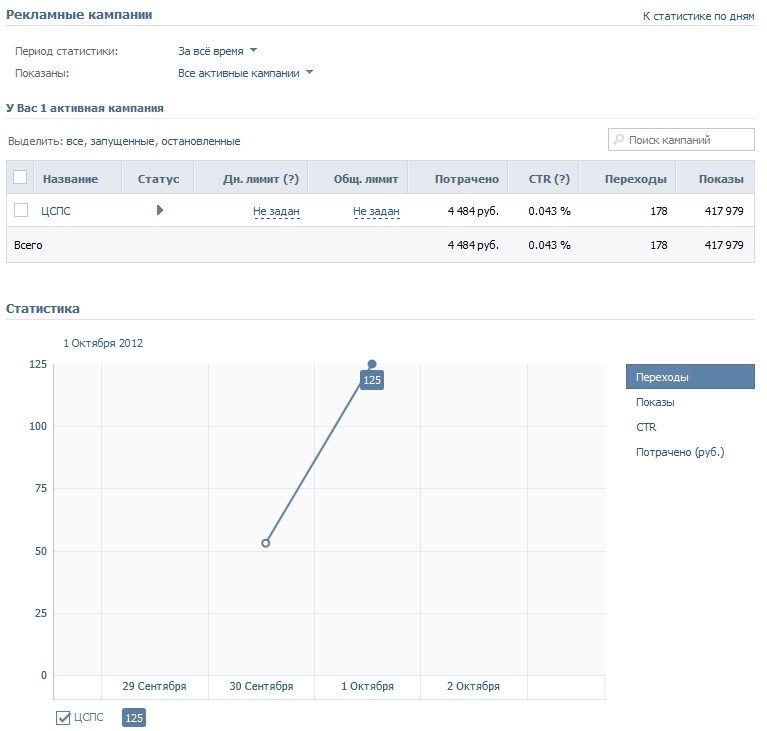Click the search magnifier icon
The image size is (767, 731).
point(619,140)
